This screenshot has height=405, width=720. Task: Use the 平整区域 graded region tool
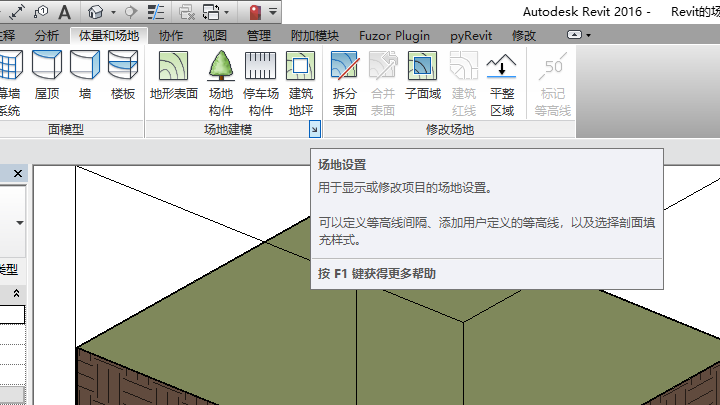coord(501,83)
